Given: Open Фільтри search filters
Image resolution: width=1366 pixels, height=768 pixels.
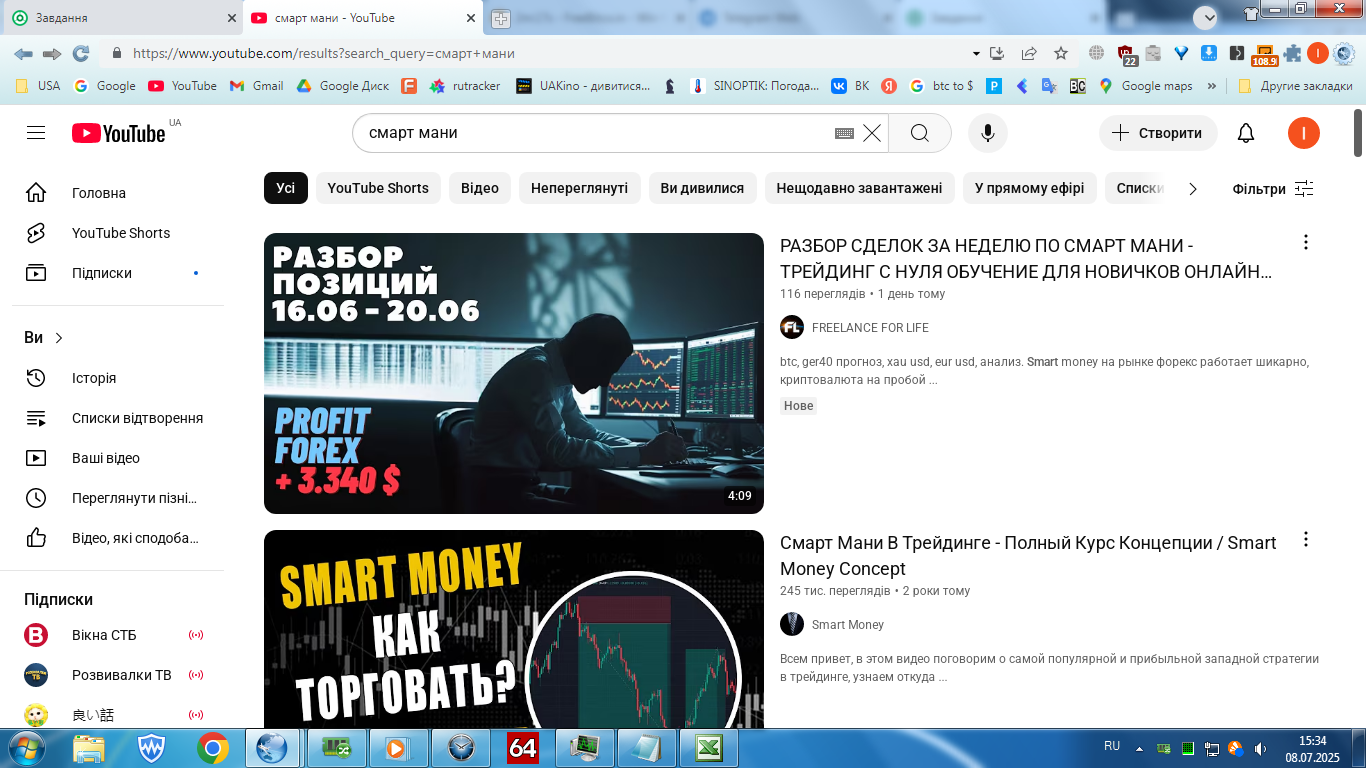Looking at the screenshot, I should tap(1272, 189).
